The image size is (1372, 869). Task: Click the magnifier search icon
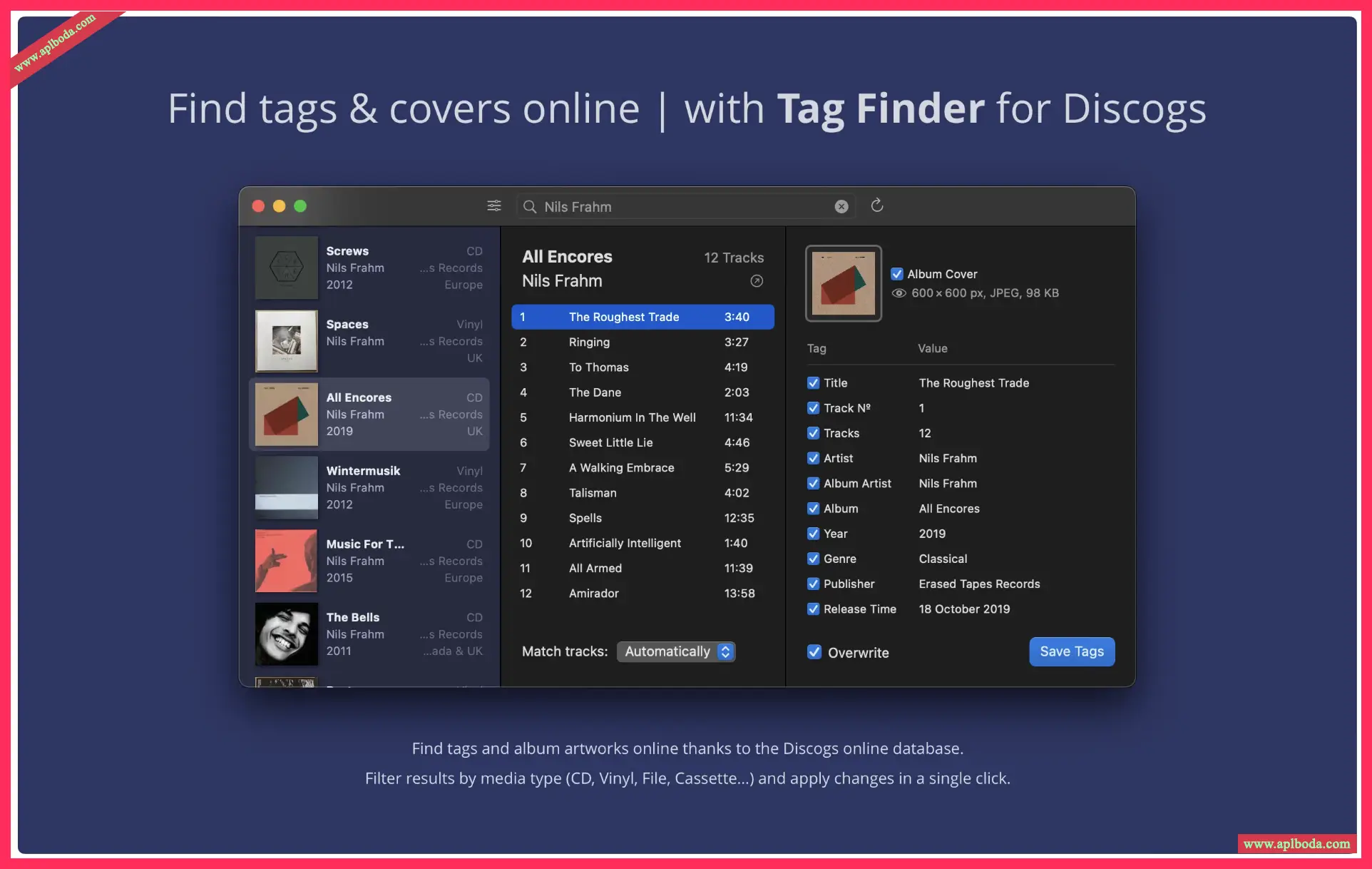tap(530, 207)
